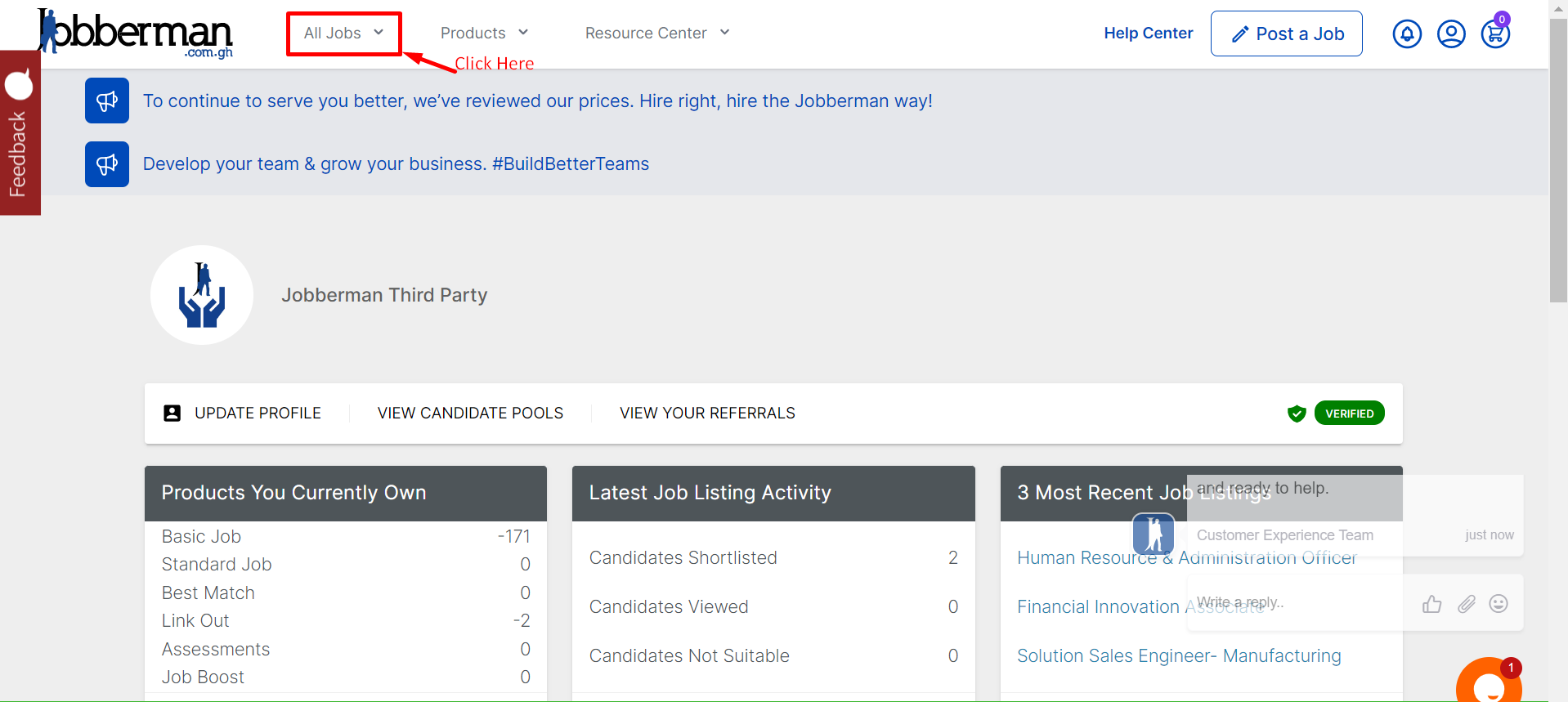Open the notifications bell icon
This screenshot has width=1568, height=702.
[x=1407, y=34]
